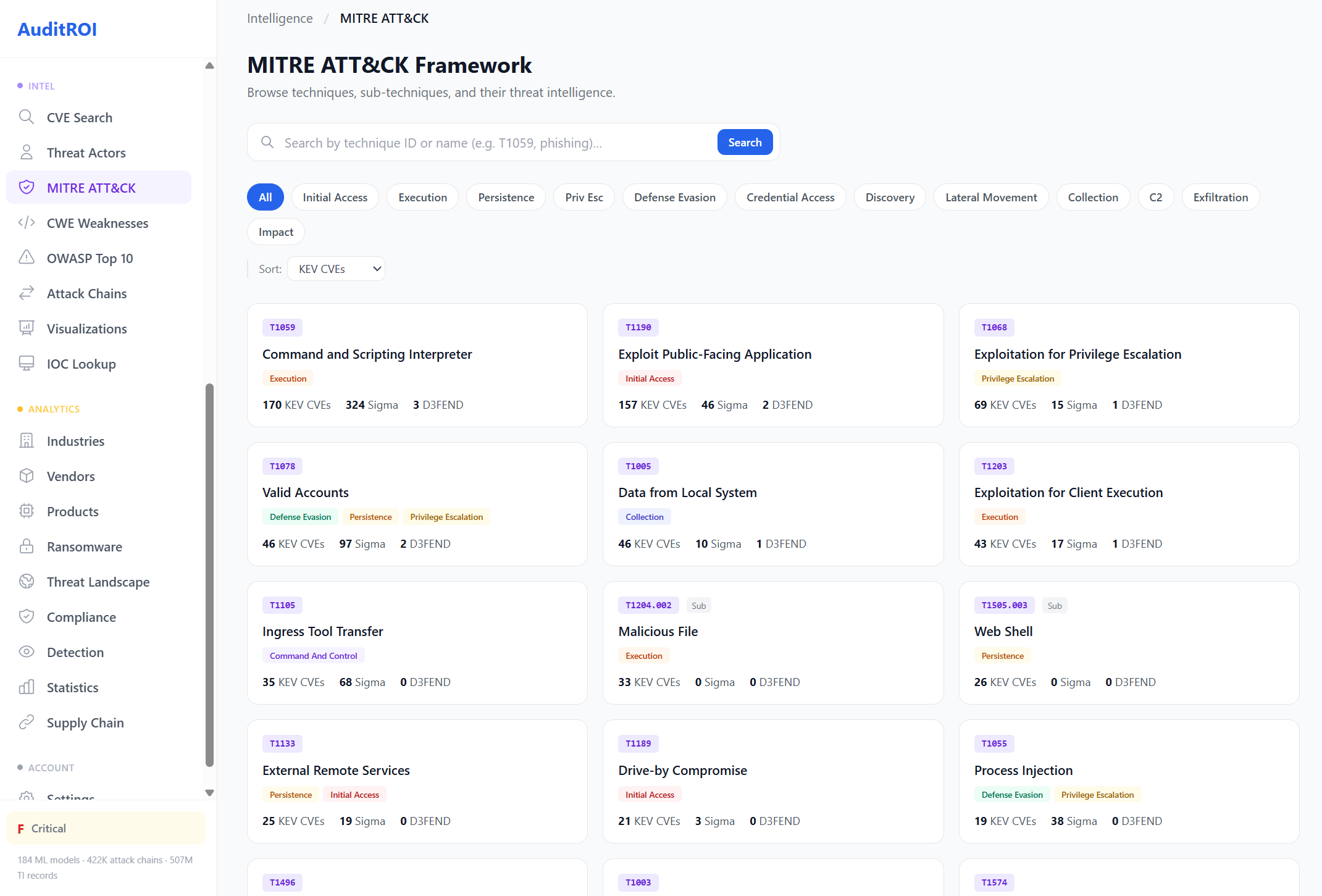Click the AuditROI logo
Screen dimensions: 1322x896
(57, 29)
